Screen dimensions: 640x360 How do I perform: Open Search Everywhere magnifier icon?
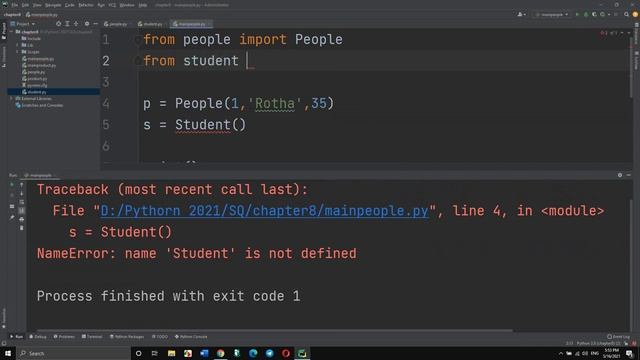click(x=626, y=14)
